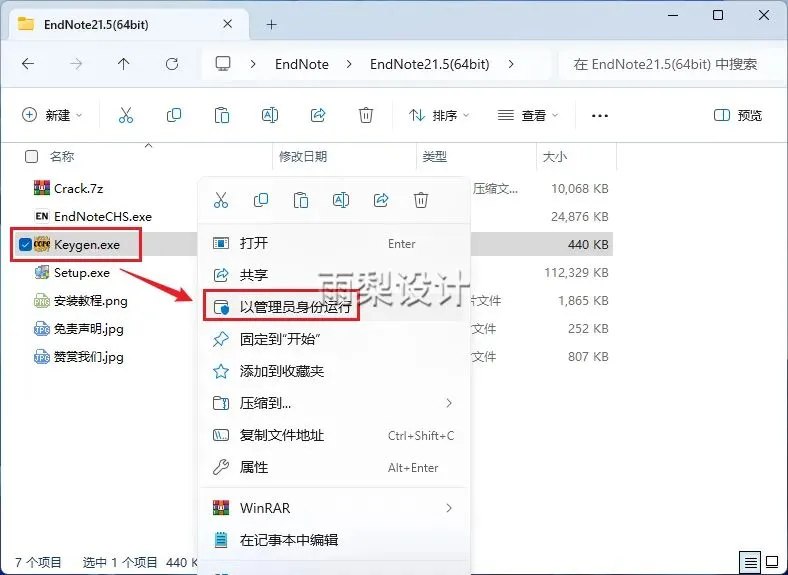Click the Rename icon in the context menu
This screenshot has width=788, height=575.
(x=341, y=200)
